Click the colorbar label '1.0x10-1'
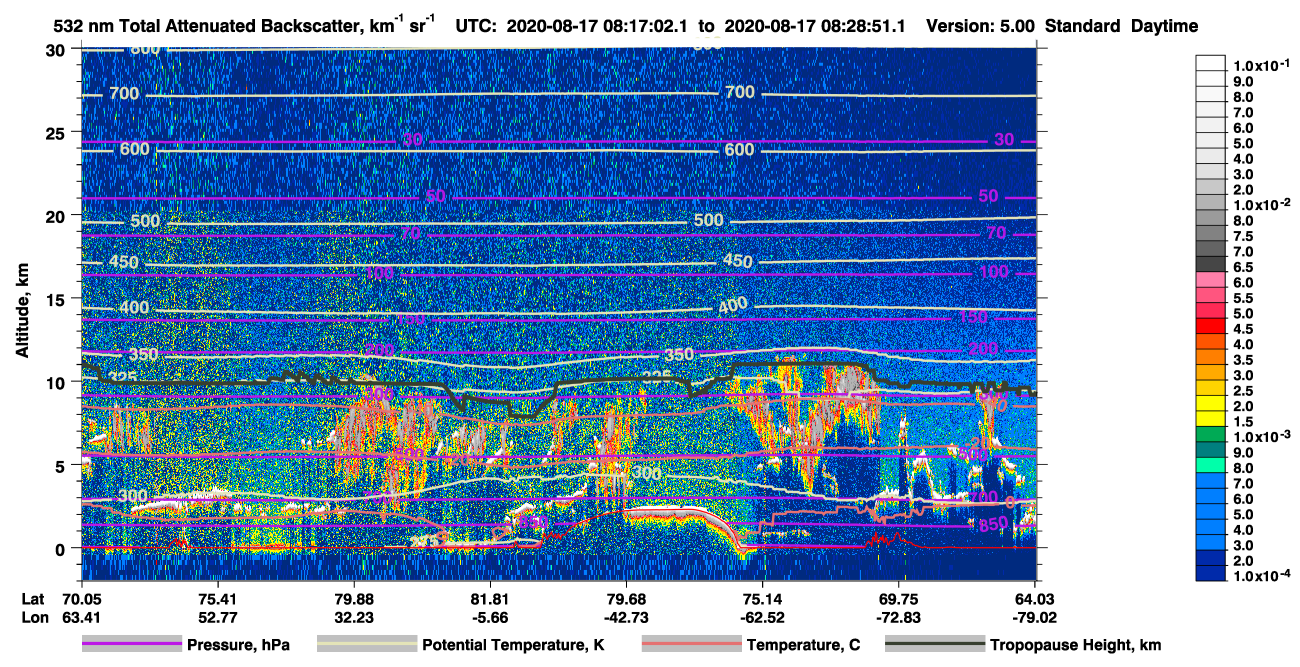Image resolution: width=1300 pixels, height=667 pixels. click(1264, 65)
